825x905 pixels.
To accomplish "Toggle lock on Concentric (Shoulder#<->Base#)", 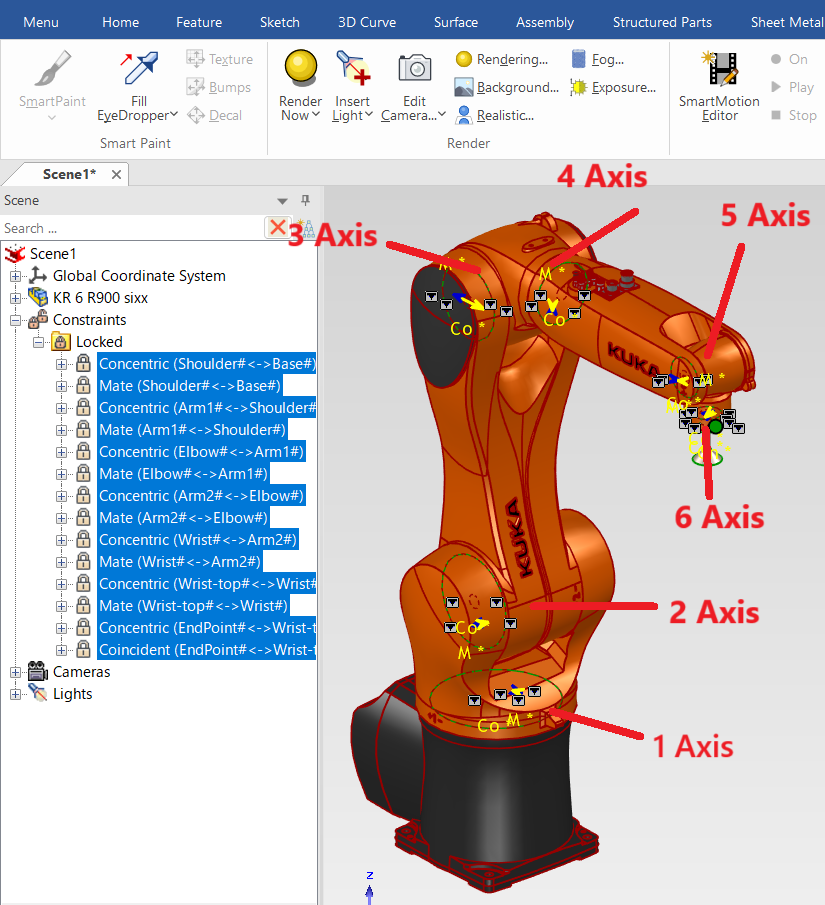I will click(84, 364).
